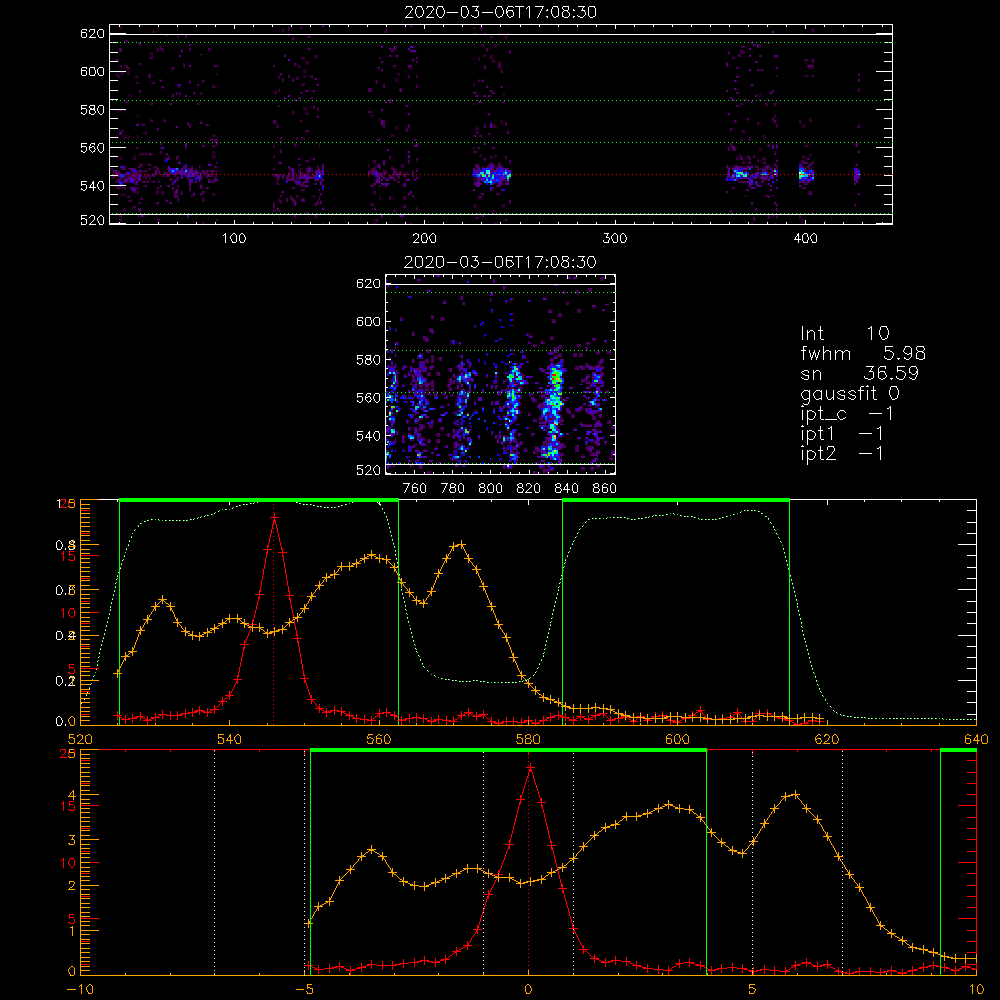Click the thick green bar spanning 526–562 atop profile plot
The height and width of the screenshot is (1000, 1000).
coord(259,500)
